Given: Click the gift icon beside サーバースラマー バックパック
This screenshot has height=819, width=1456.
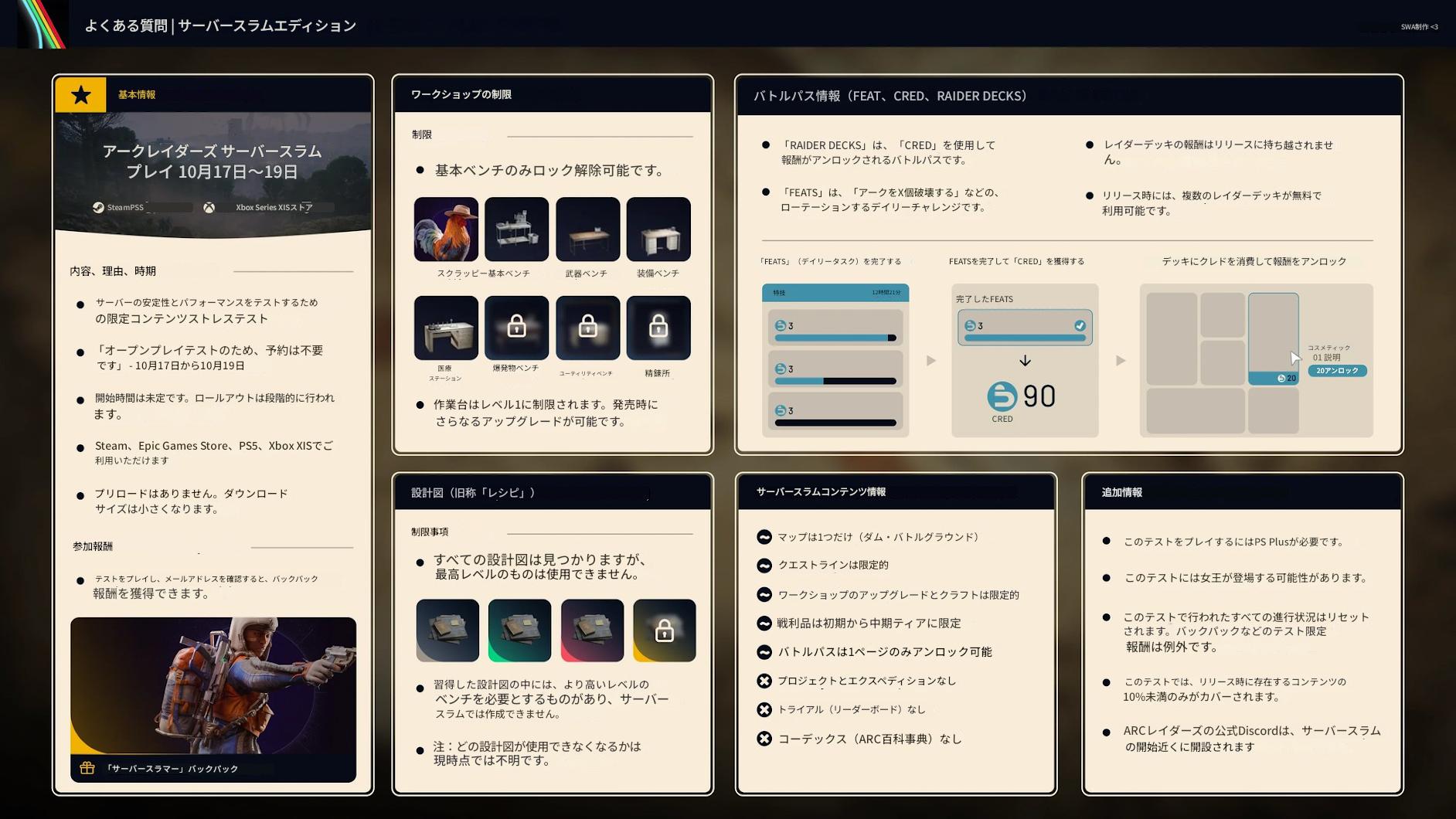Looking at the screenshot, I should click(x=87, y=768).
